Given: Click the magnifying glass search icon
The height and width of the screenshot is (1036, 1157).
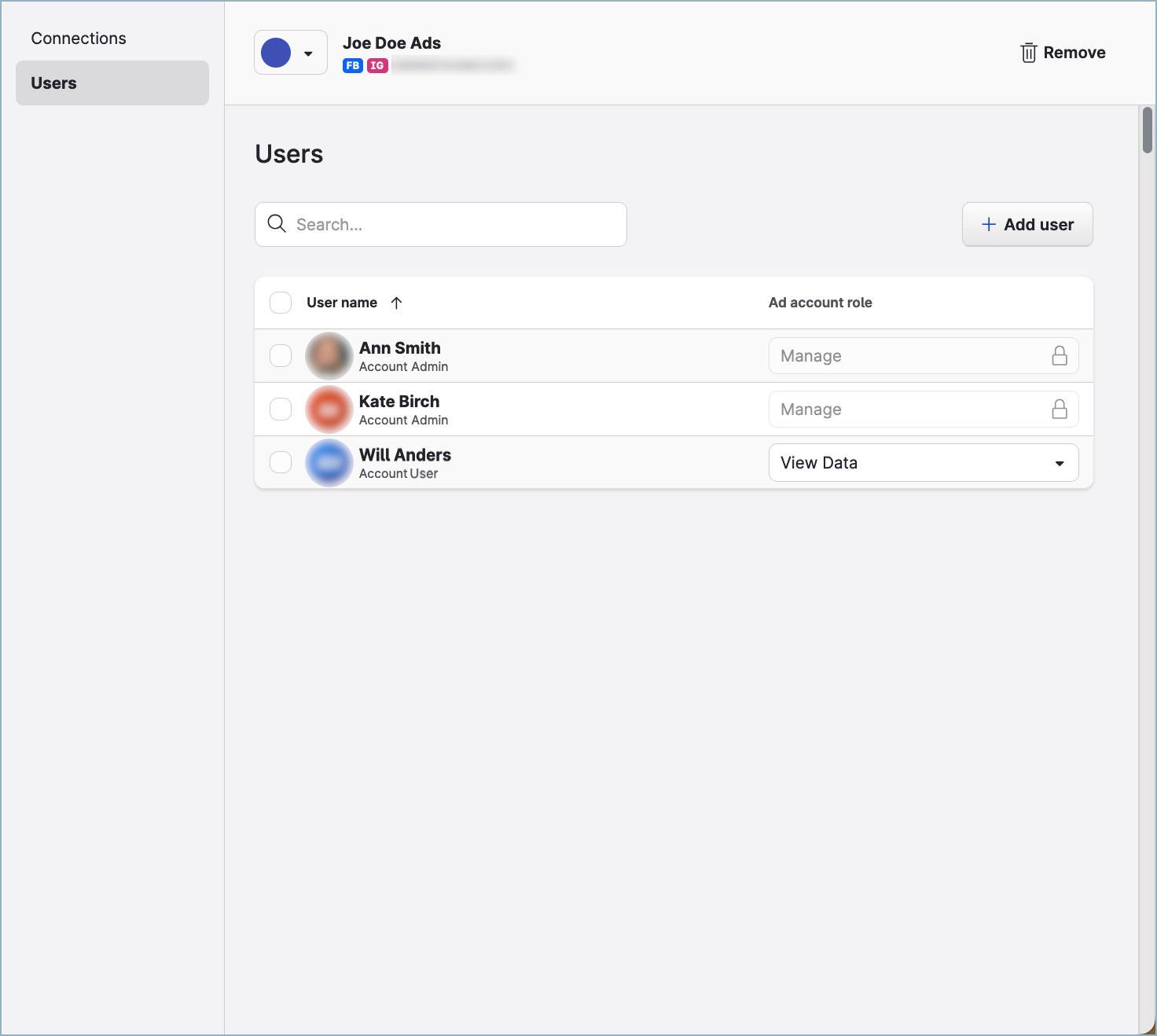Looking at the screenshot, I should (x=277, y=224).
